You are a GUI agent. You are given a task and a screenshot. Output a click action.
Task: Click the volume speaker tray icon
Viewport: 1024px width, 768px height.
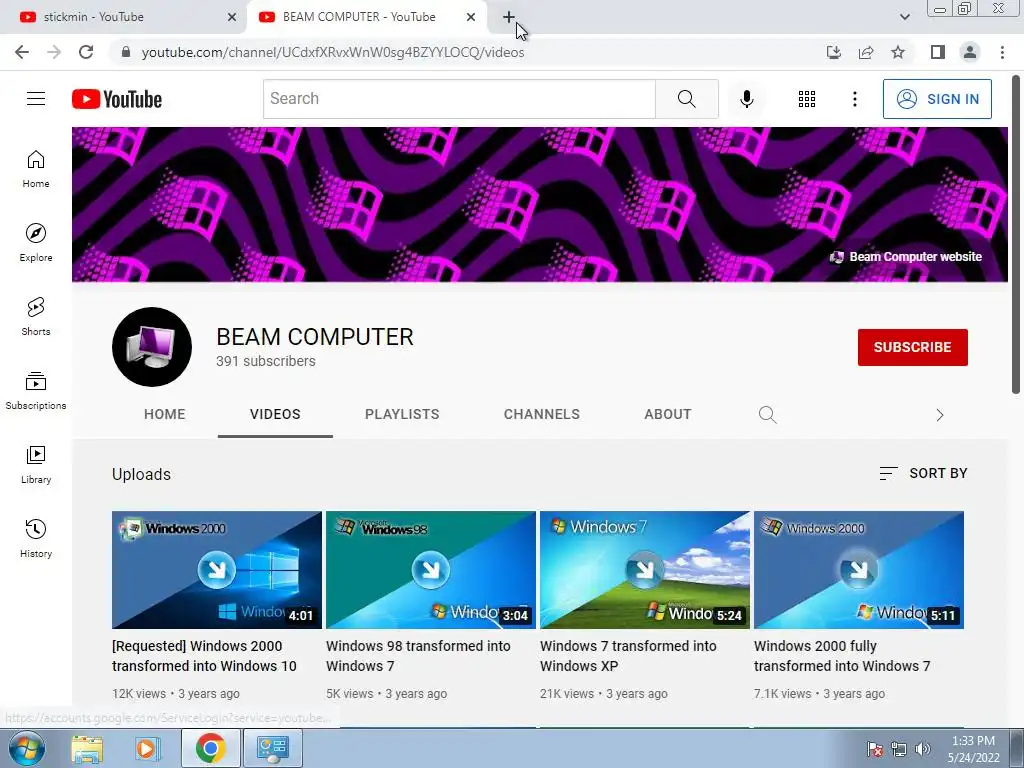(923, 749)
